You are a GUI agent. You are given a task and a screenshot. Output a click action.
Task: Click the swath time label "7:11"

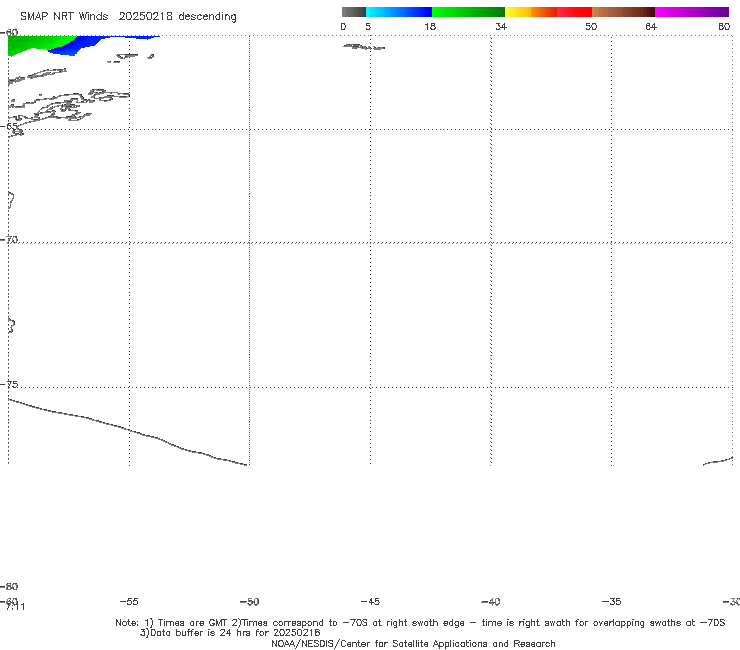click(x=15, y=607)
